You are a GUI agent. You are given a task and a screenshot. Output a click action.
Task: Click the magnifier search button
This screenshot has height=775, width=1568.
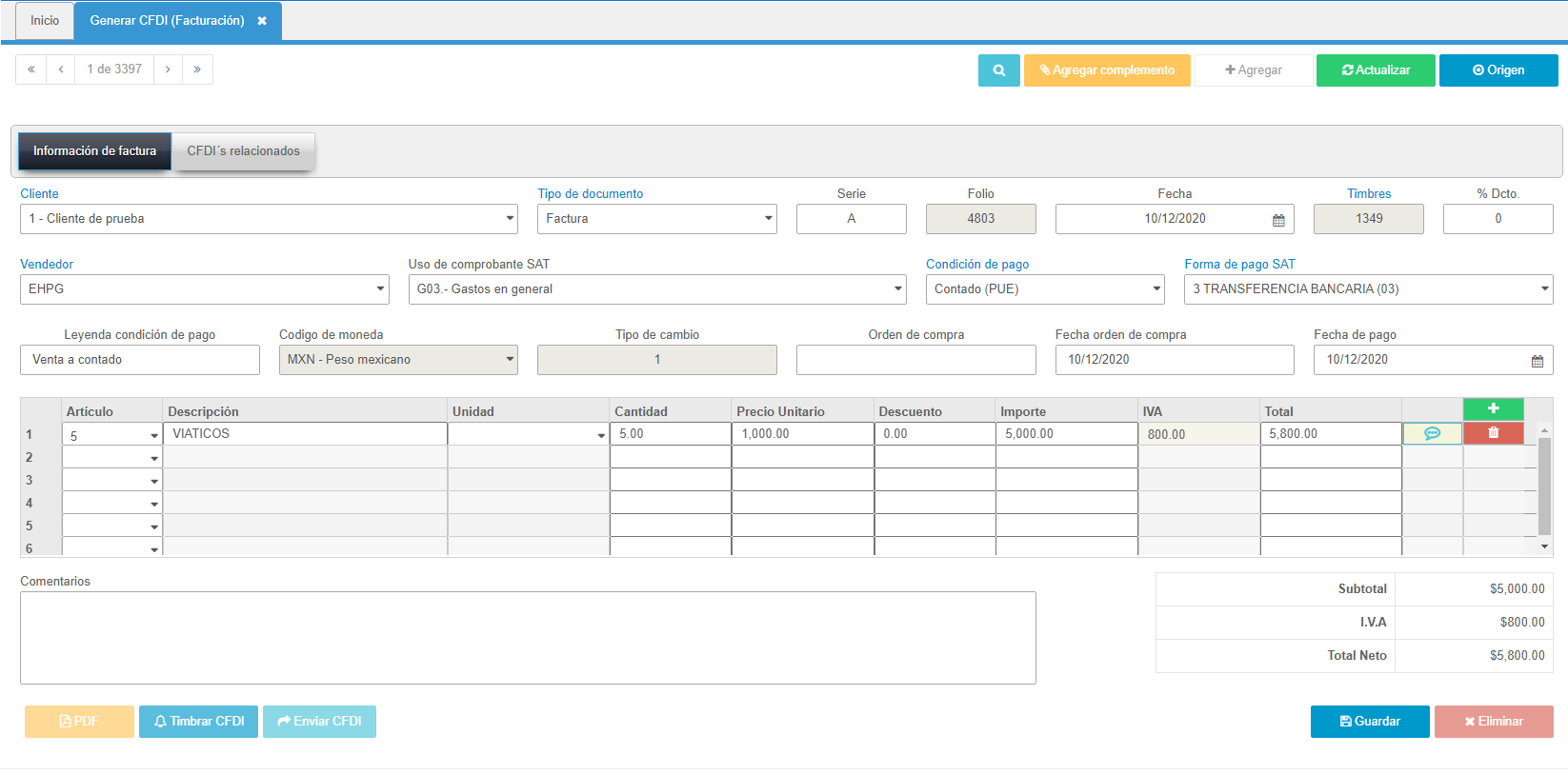998,70
